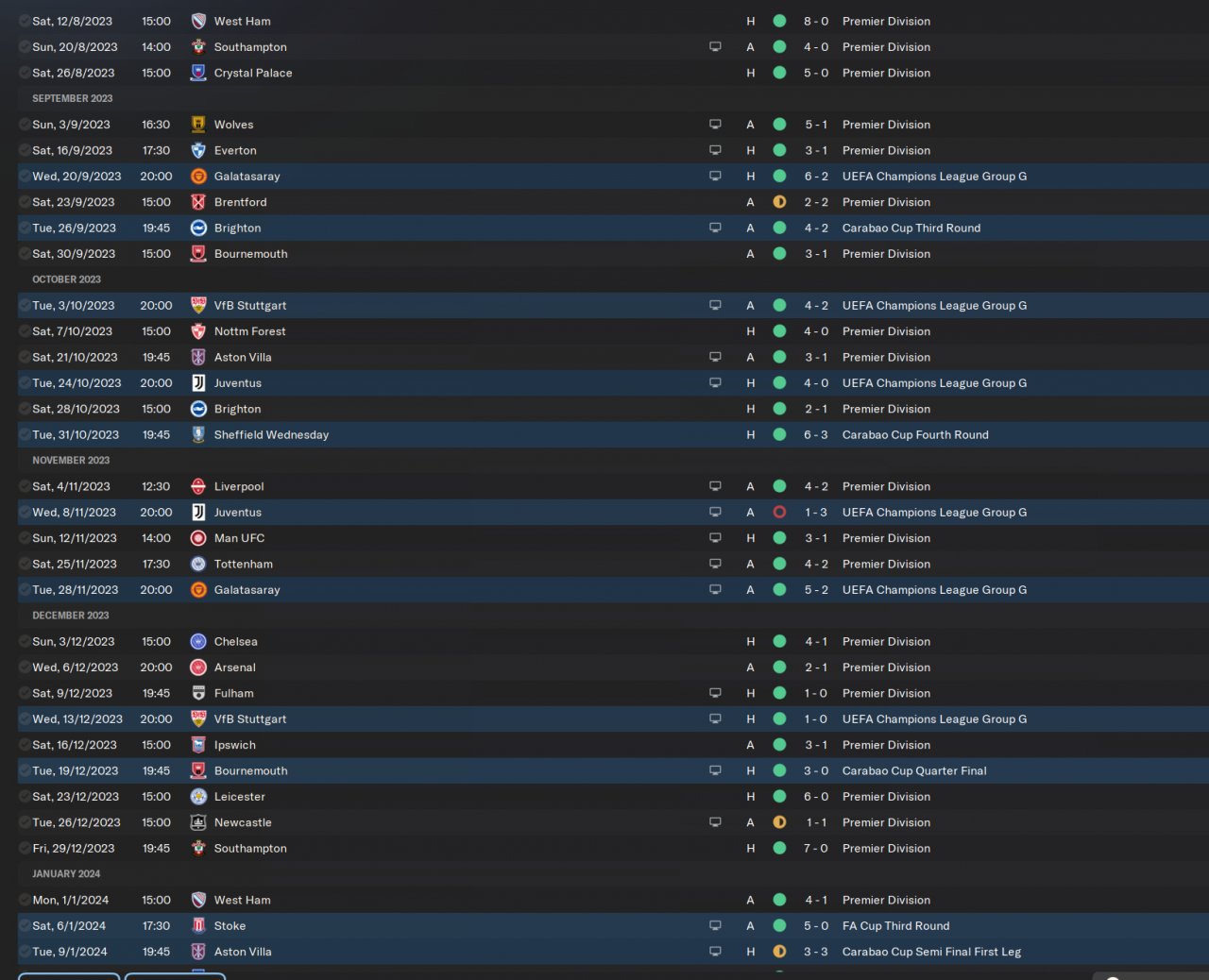Click the Juventus badge on 24/10/2023 fixture
Screen dimensions: 1209x980
pyautogui.click(x=198, y=383)
